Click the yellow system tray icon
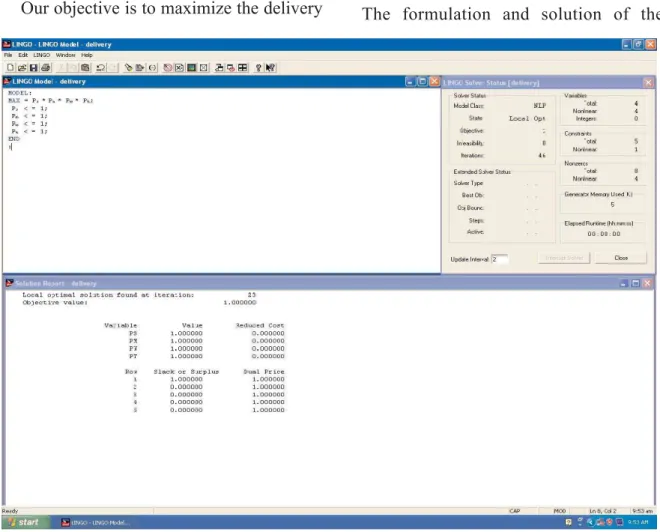The height and width of the screenshot is (532, 660). 569,522
